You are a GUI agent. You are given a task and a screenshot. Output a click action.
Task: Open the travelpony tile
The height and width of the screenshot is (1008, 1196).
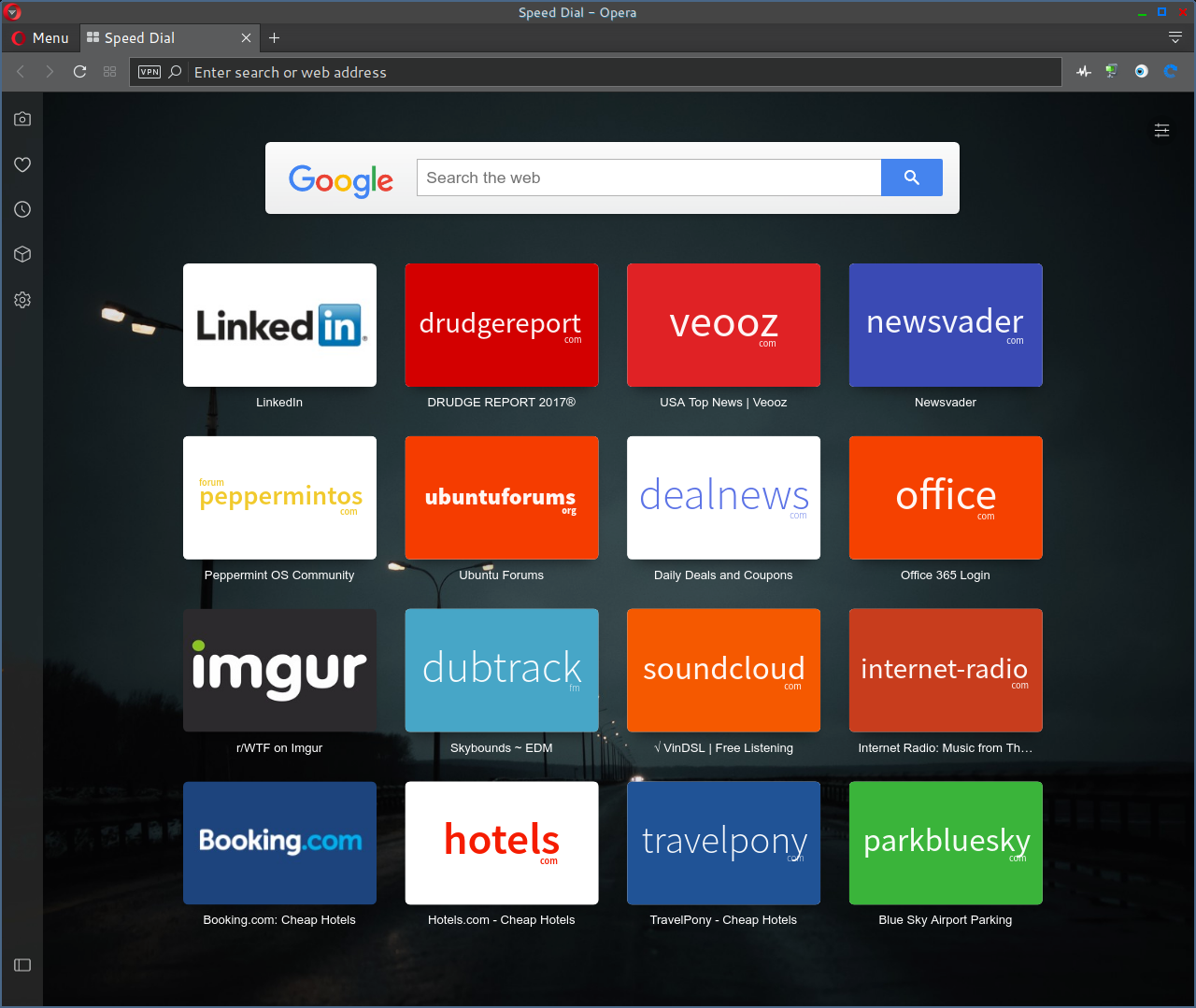pyautogui.click(x=723, y=843)
